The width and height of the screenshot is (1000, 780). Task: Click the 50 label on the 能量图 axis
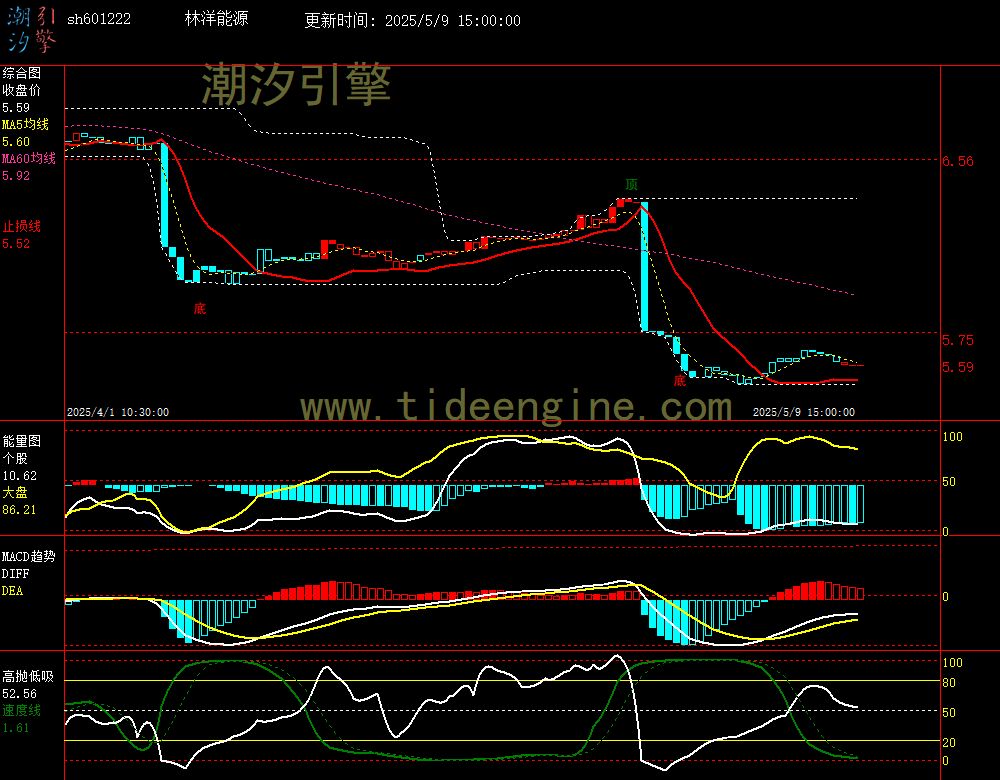point(949,482)
